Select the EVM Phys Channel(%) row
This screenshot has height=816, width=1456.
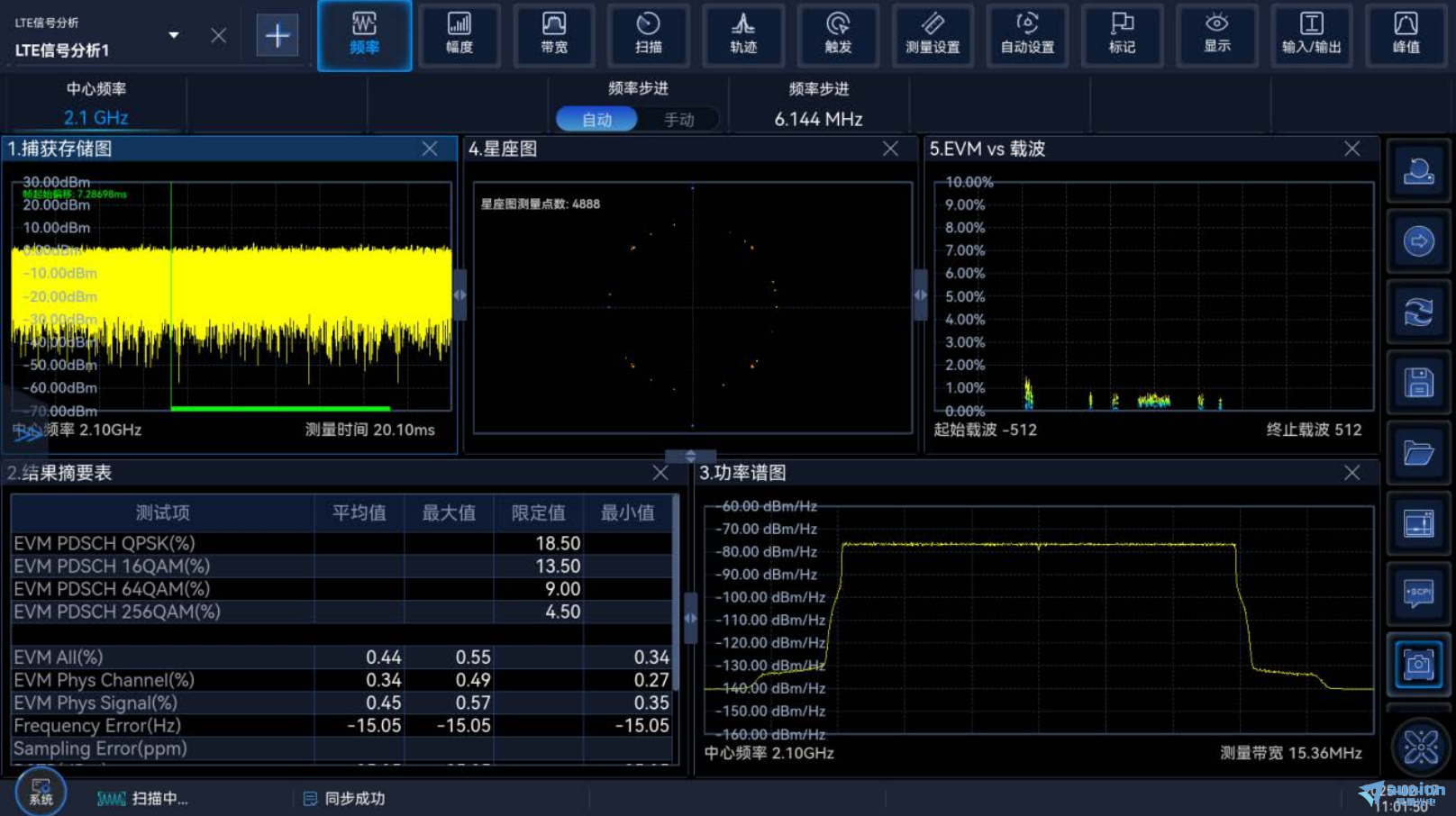(x=341, y=680)
